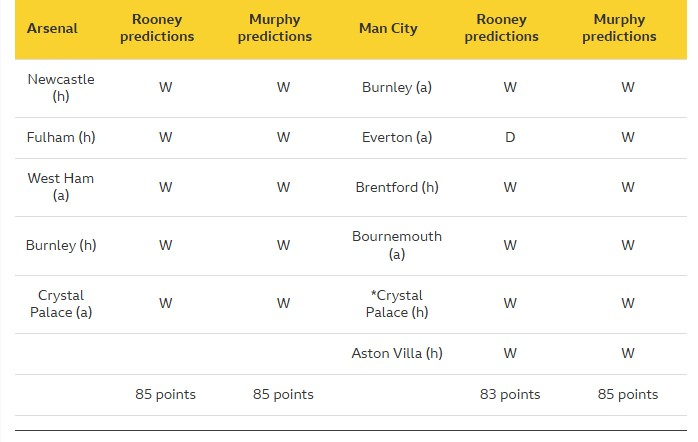698x442 pixels.
Task: Click Murphy's W prediction for Everton
Action: pyautogui.click(x=627, y=137)
